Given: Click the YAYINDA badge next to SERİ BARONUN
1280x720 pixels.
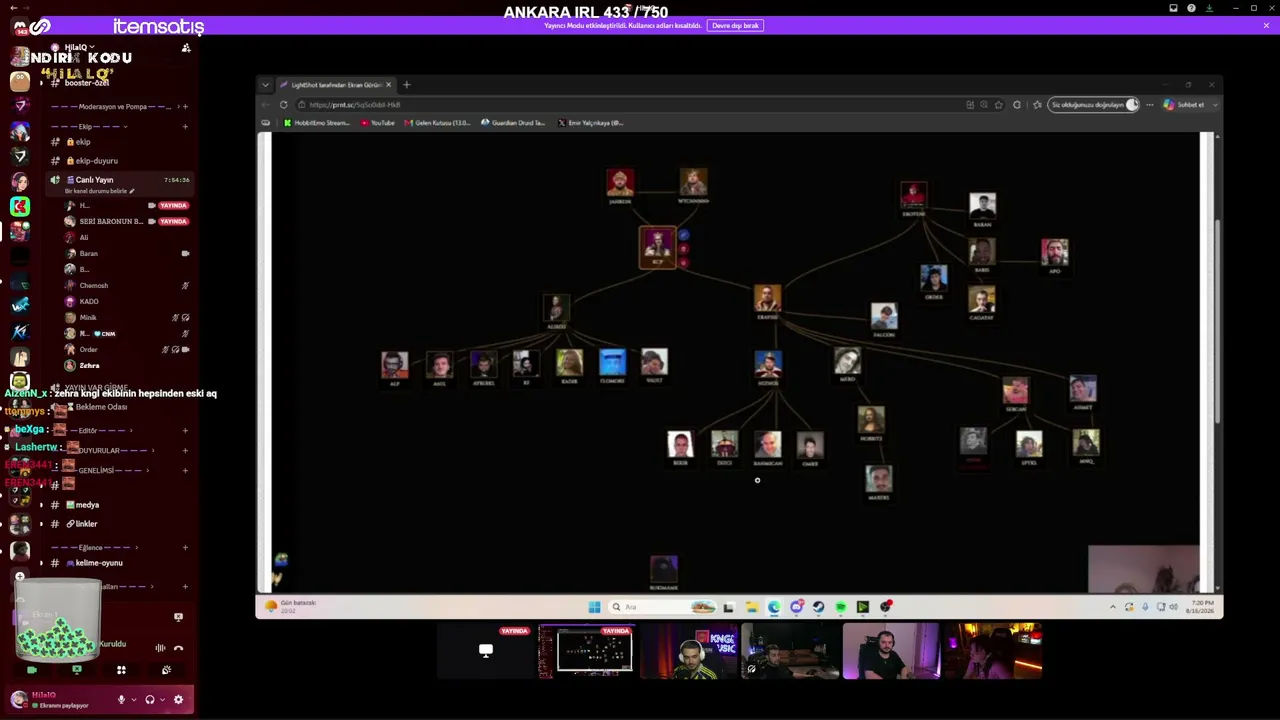Looking at the screenshot, I should click(173, 221).
